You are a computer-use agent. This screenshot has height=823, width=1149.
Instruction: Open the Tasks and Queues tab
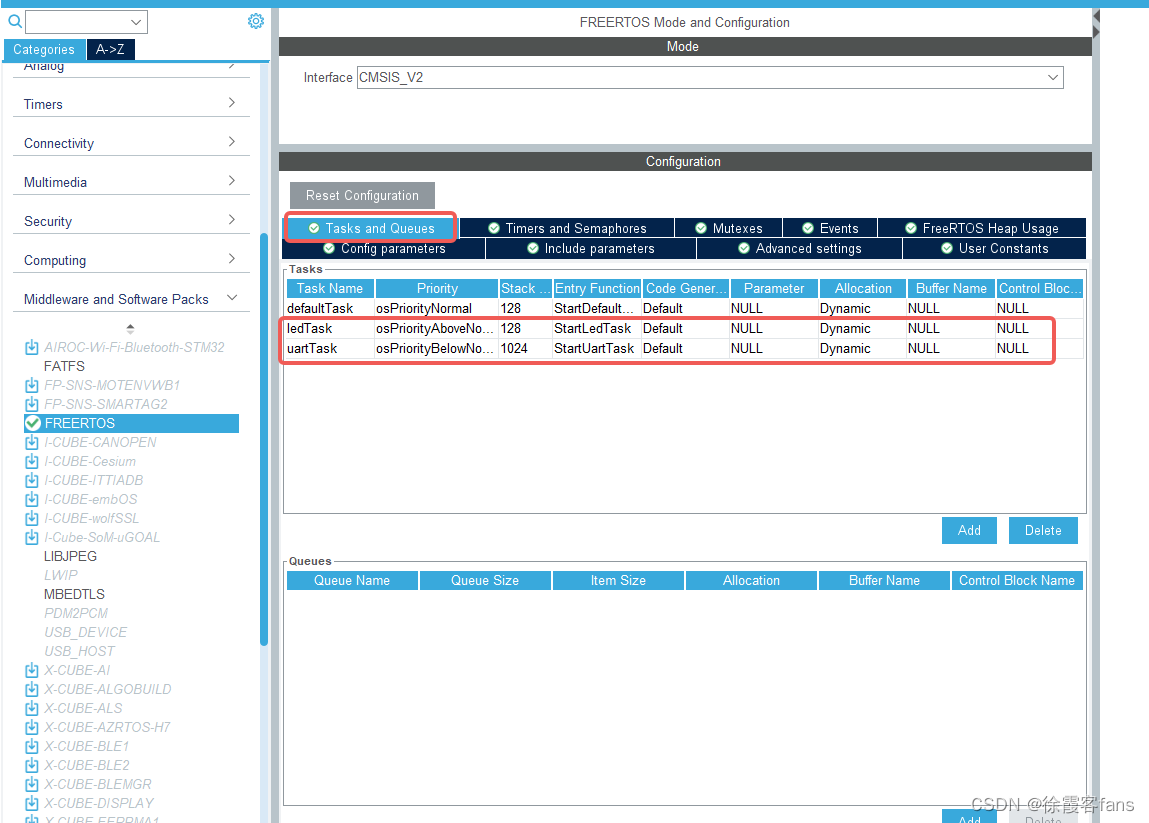tap(371, 228)
